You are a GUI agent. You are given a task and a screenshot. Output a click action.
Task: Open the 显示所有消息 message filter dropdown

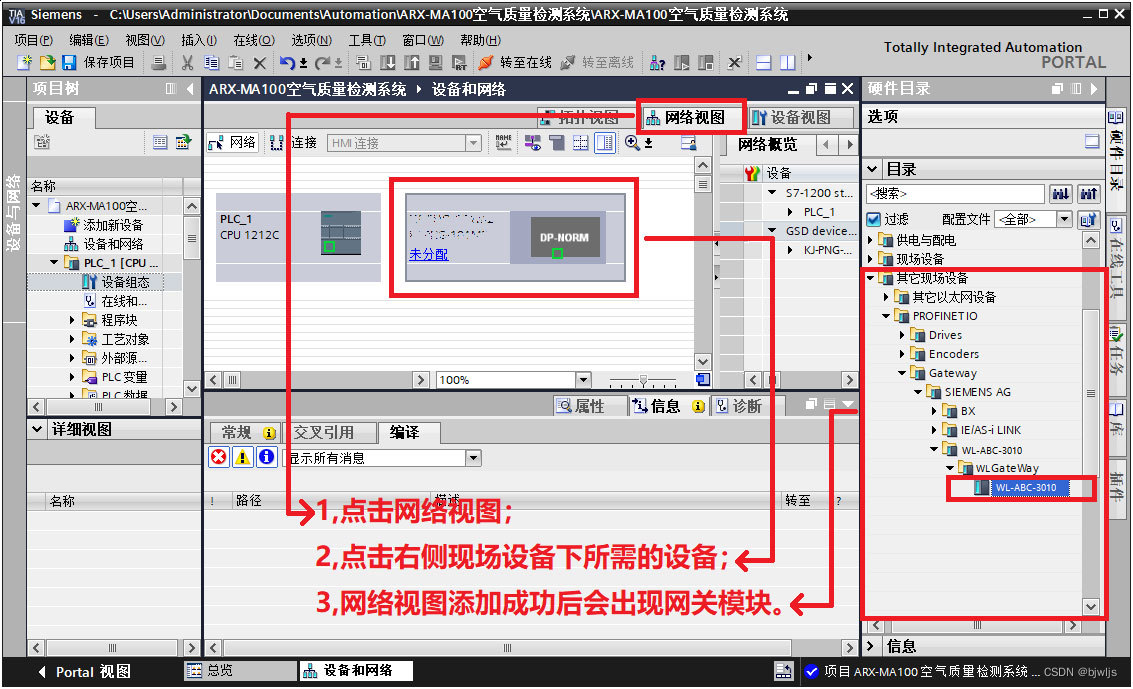[x=473, y=457]
